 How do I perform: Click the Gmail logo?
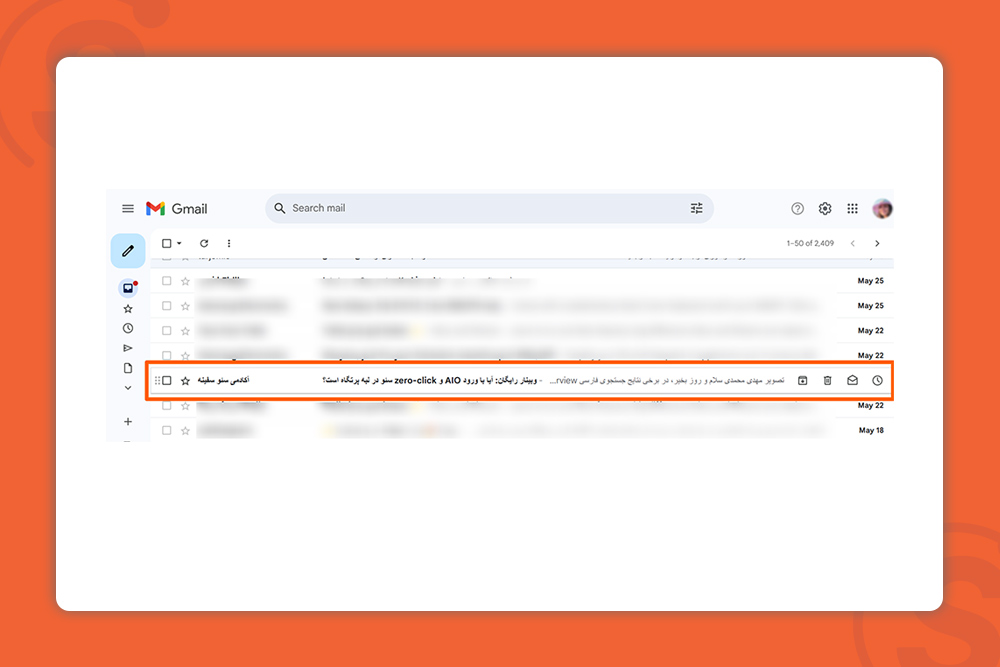tap(177, 209)
